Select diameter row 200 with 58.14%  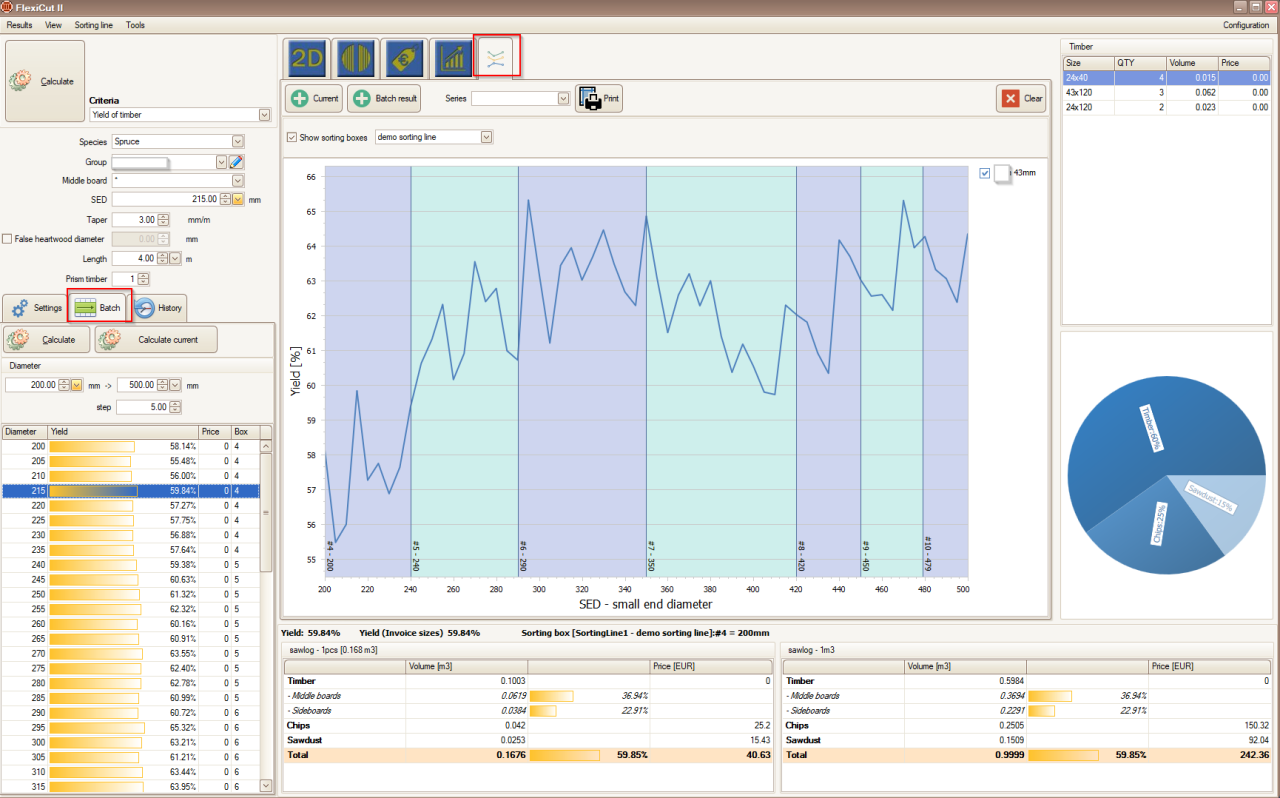tap(131, 447)
